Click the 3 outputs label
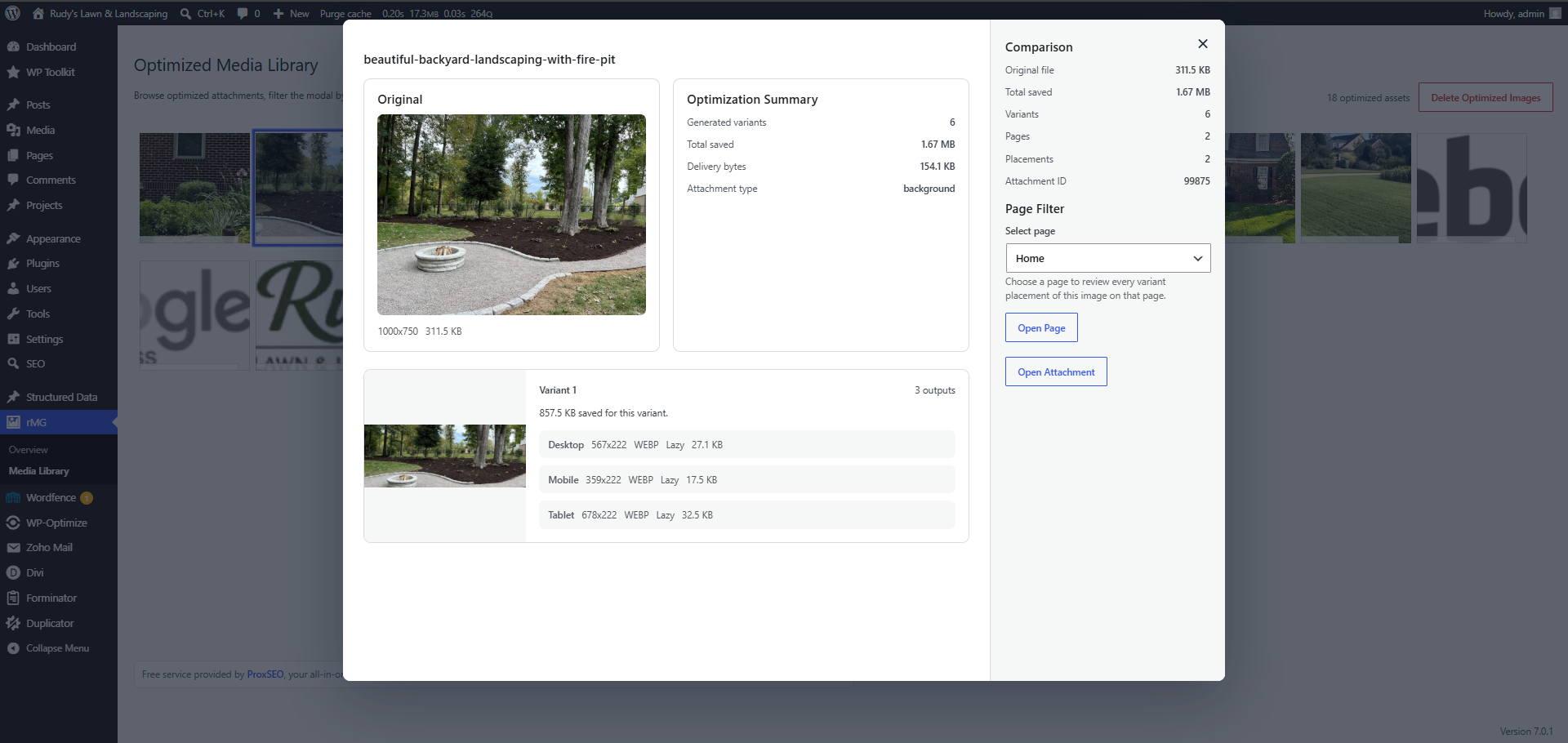1568x743 pixels. click(934, 390)
